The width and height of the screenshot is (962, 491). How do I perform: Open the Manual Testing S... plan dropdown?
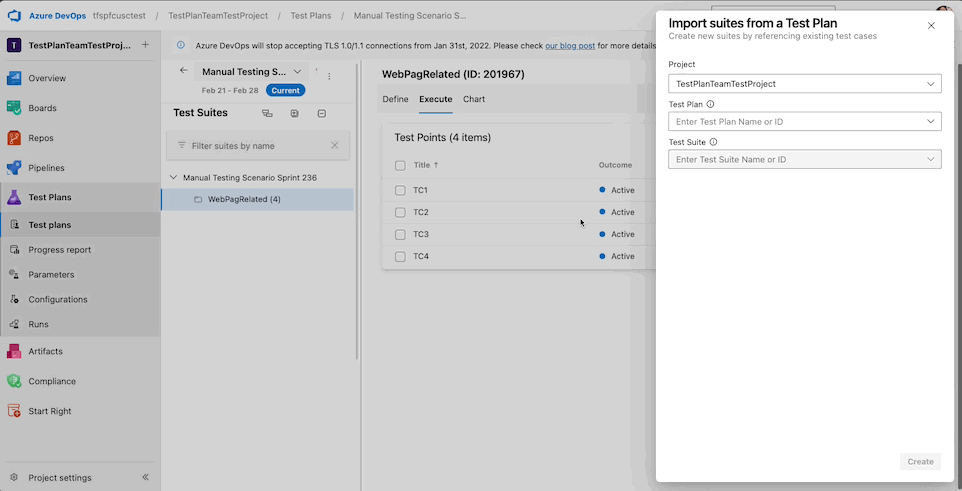[x=252, y=72]
